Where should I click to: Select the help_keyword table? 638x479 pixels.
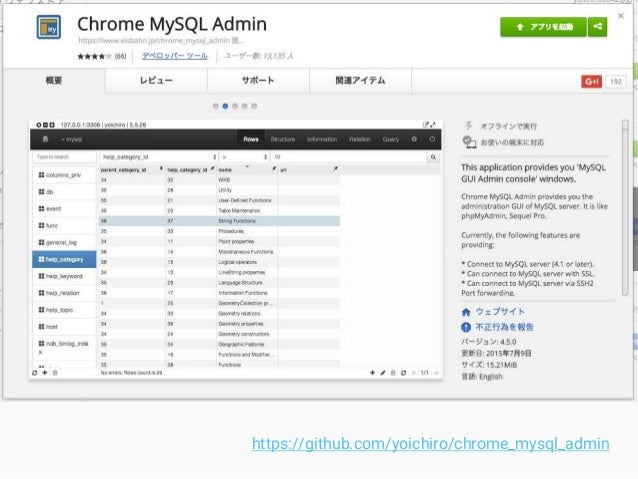[x=64, y=276]
